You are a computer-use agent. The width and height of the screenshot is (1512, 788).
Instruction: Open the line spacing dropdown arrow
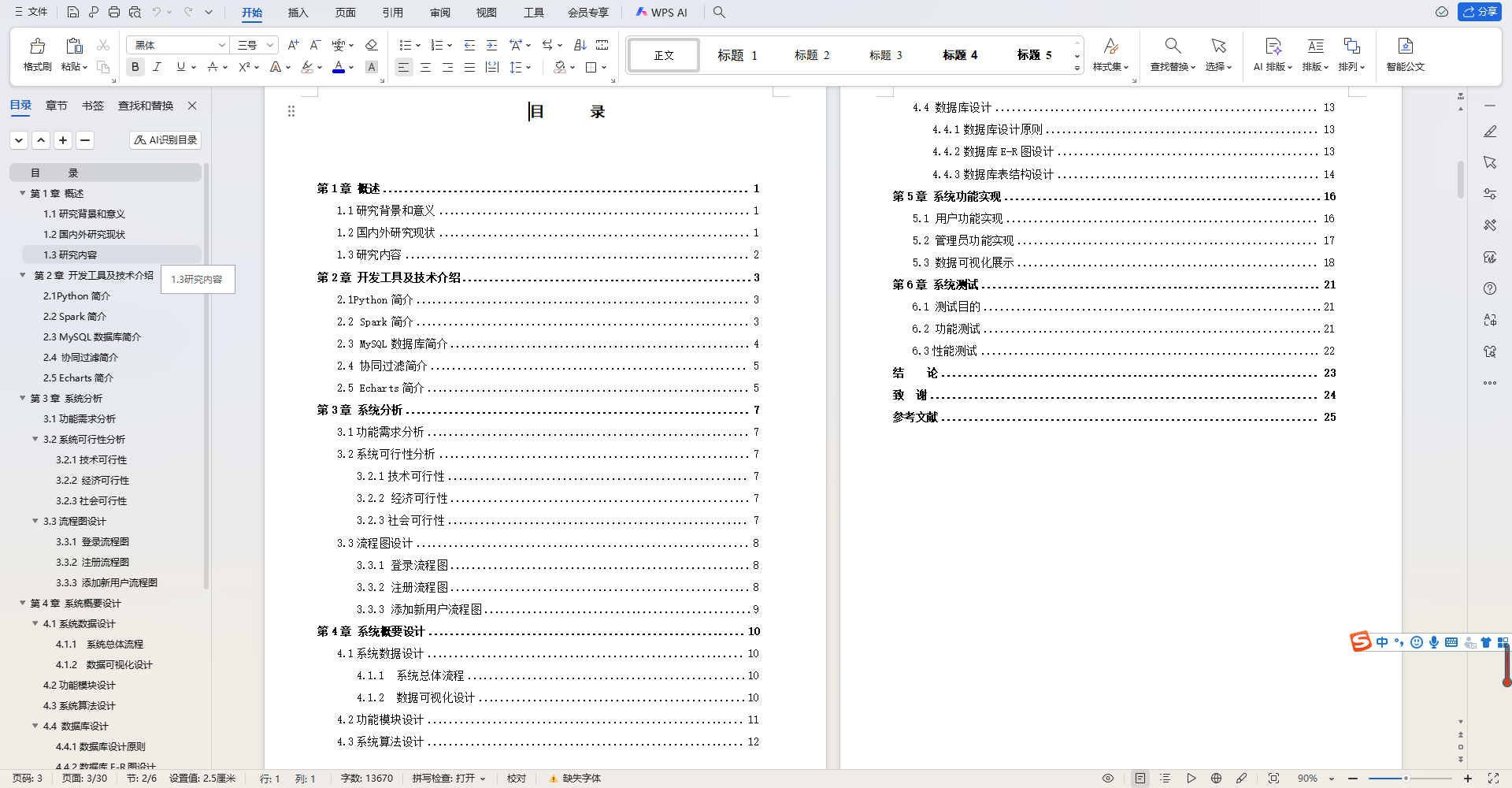click(x=528, y=67)
